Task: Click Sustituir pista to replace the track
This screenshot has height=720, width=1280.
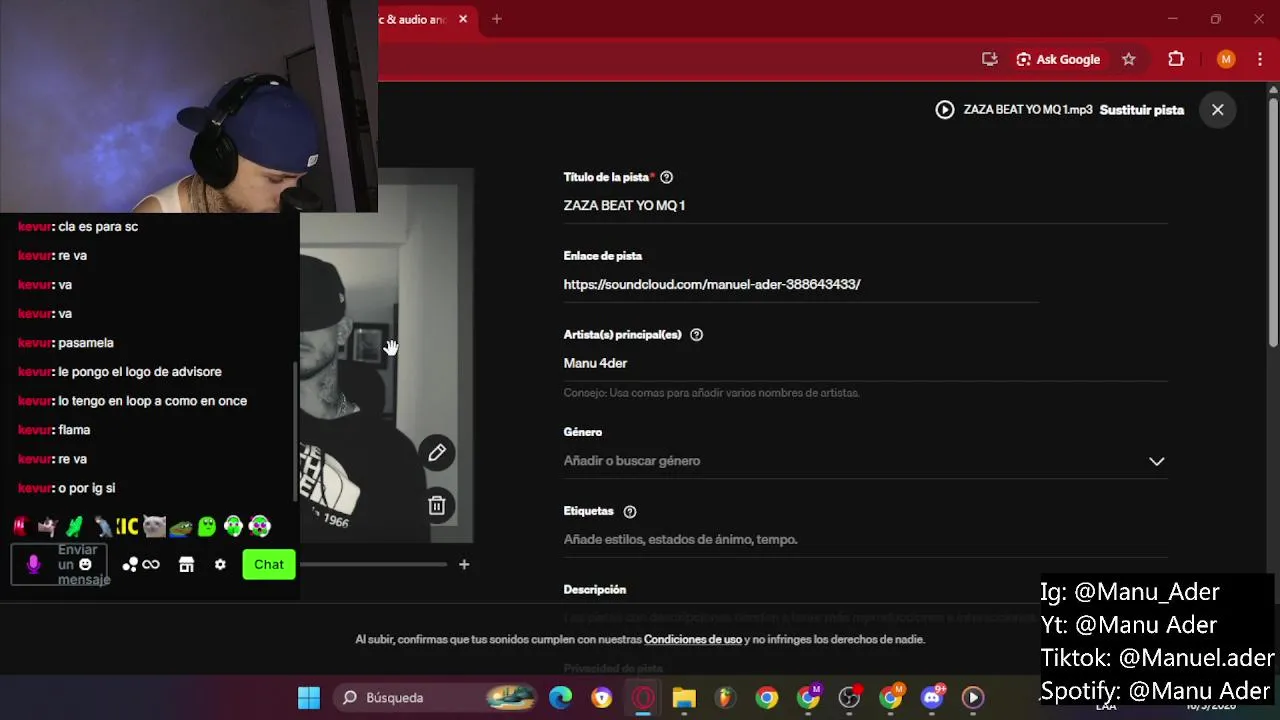Action: (x=1141, y=110)
